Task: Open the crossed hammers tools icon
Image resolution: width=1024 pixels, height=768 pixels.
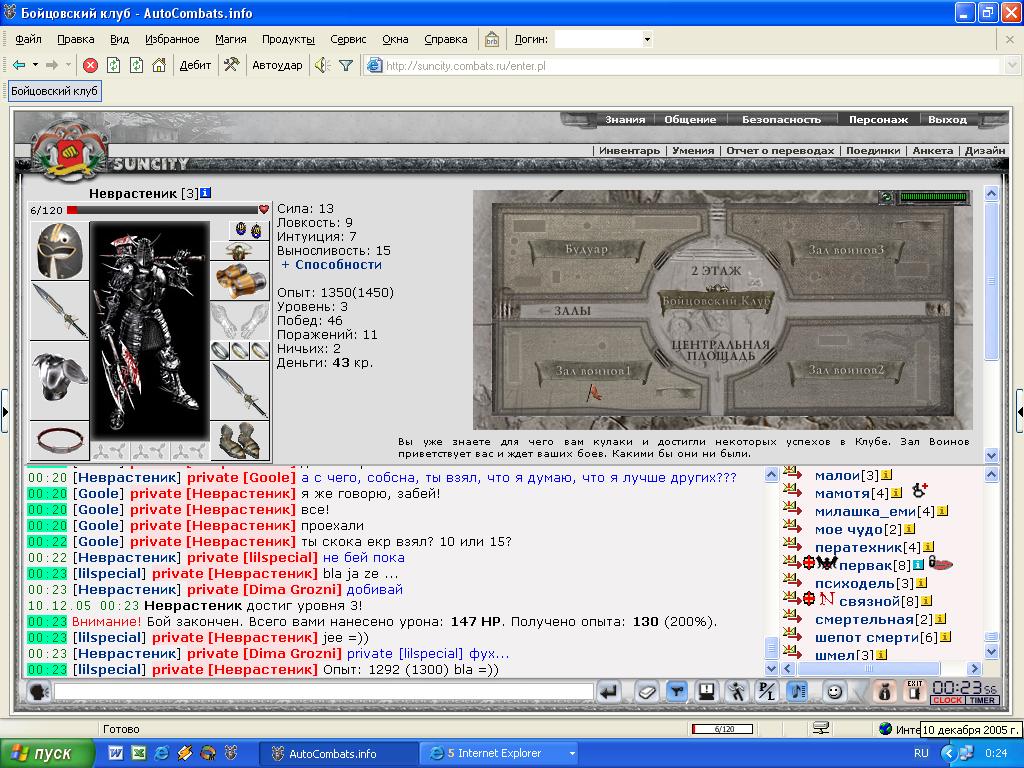Action: [232, 65]
